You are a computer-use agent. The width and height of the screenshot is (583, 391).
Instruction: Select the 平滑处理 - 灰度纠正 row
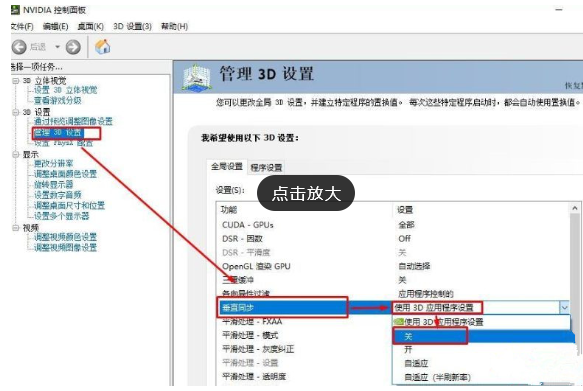tap(305, 349)
